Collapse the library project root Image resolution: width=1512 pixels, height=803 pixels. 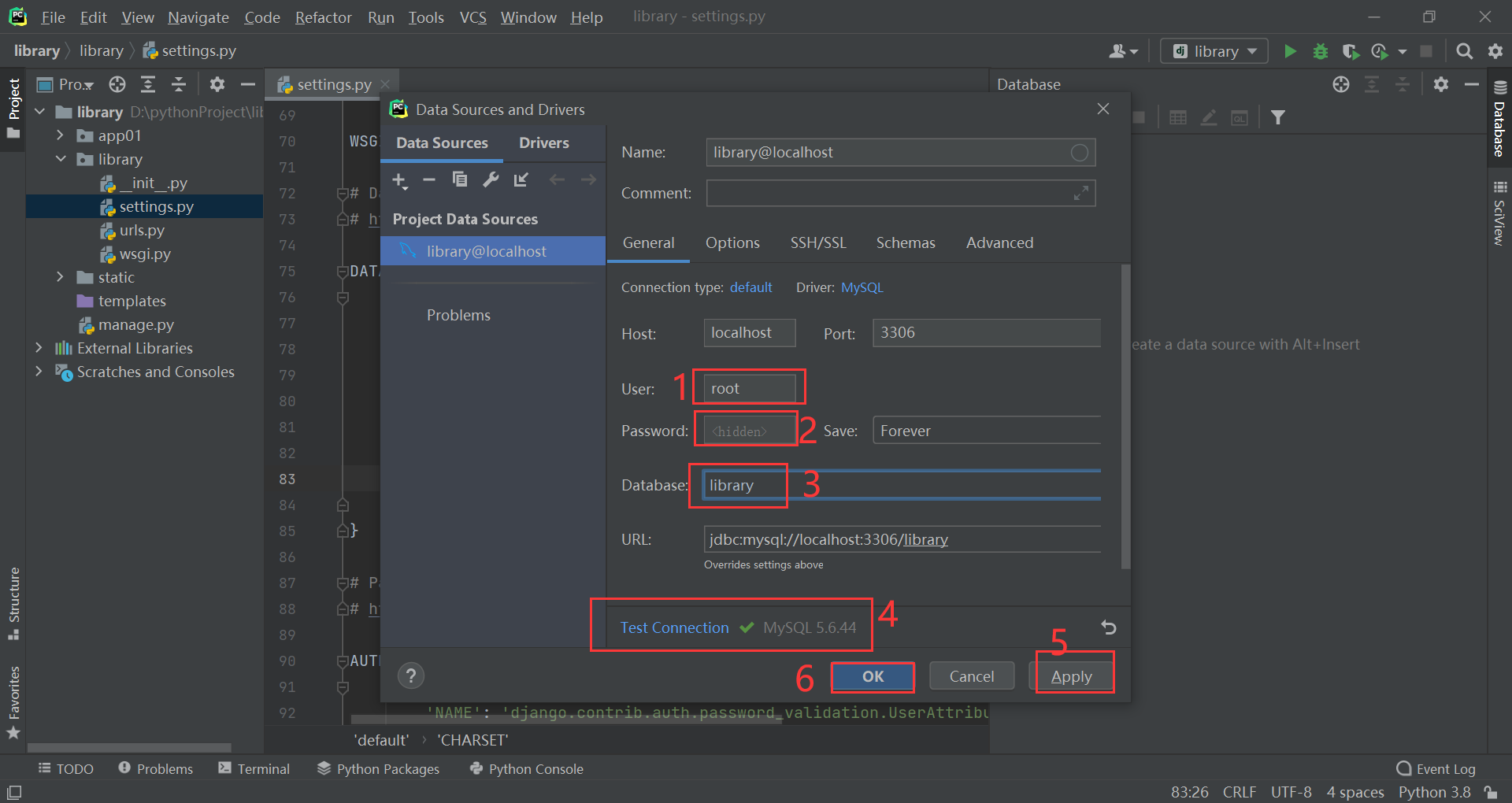(x=39, y=112)
